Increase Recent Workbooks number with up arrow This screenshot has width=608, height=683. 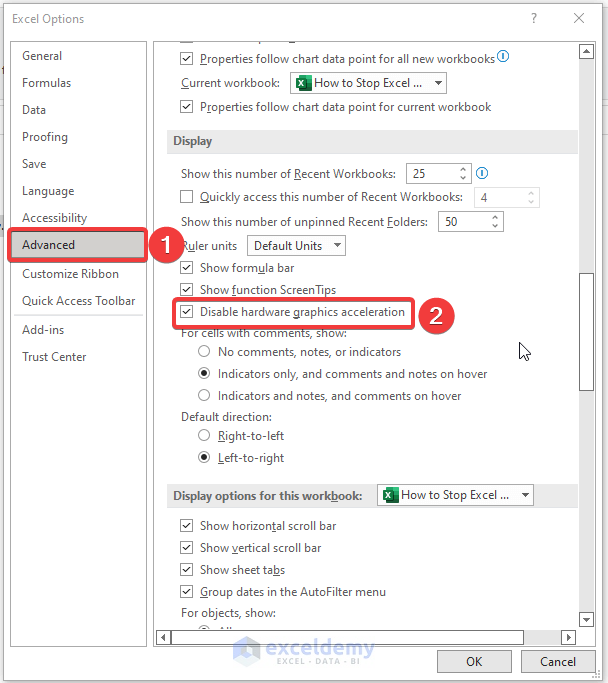click(463, 169)
